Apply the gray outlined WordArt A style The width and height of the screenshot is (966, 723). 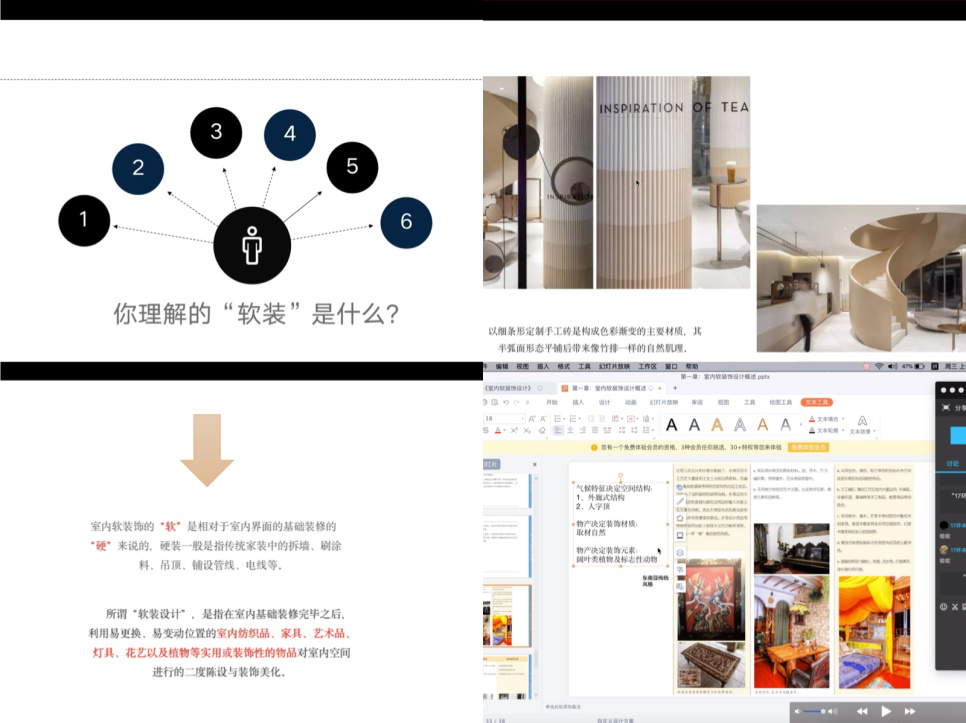740,424
